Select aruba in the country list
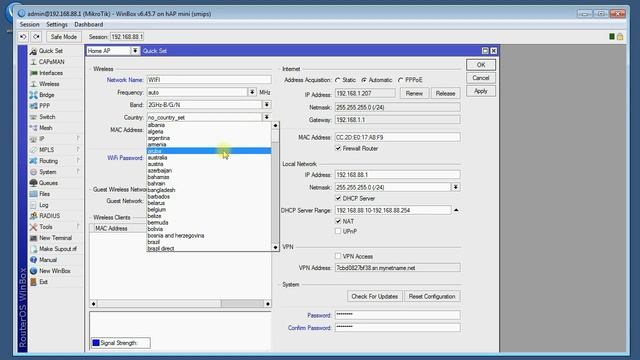Viewport: 640px width, 360px height. [x=209, y=151]
